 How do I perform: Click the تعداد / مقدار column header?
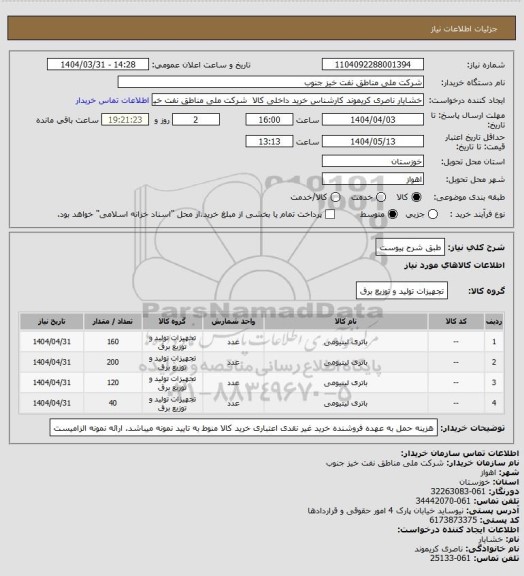coord(112,321)
